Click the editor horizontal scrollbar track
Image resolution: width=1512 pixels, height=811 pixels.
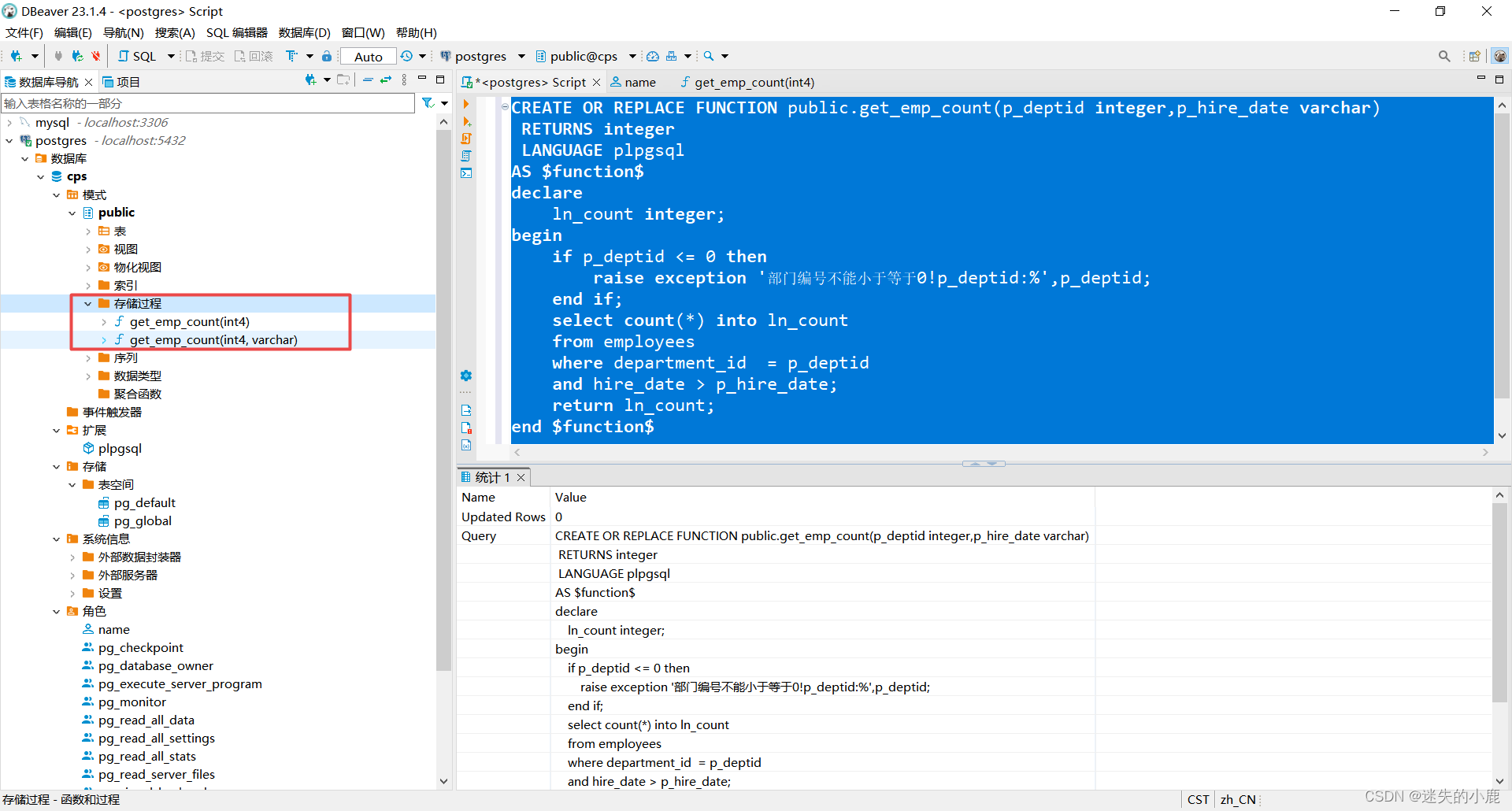[x=1001, y=452]
